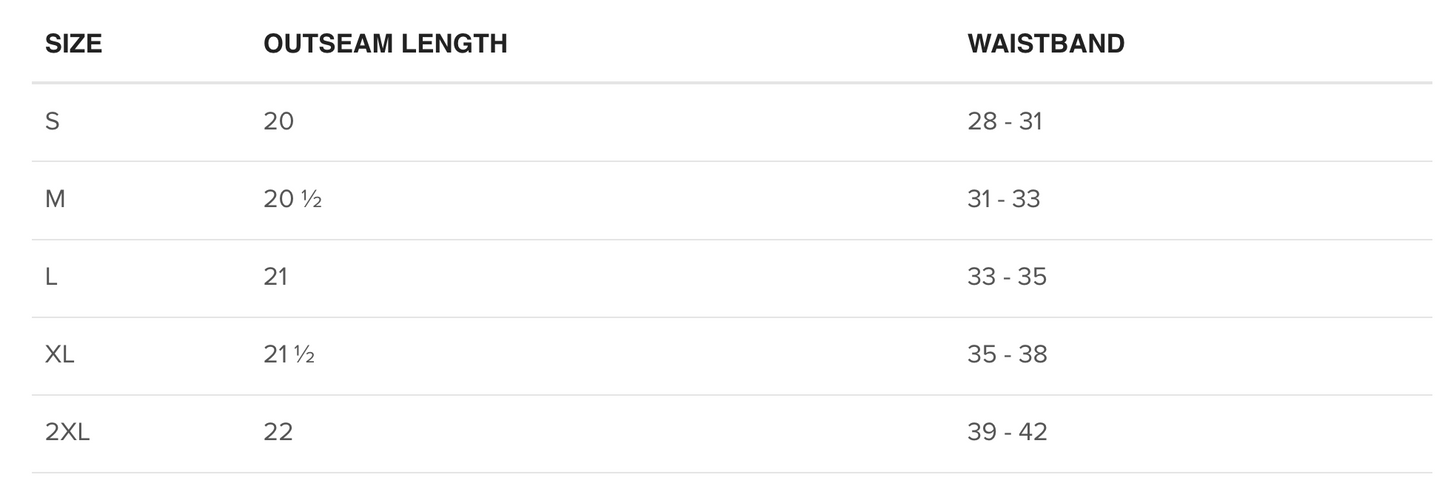The width and height of the screenshot is (1445, 503).
Task: Click the 35 - 38 waistband value
Action: coord(1007,355)
